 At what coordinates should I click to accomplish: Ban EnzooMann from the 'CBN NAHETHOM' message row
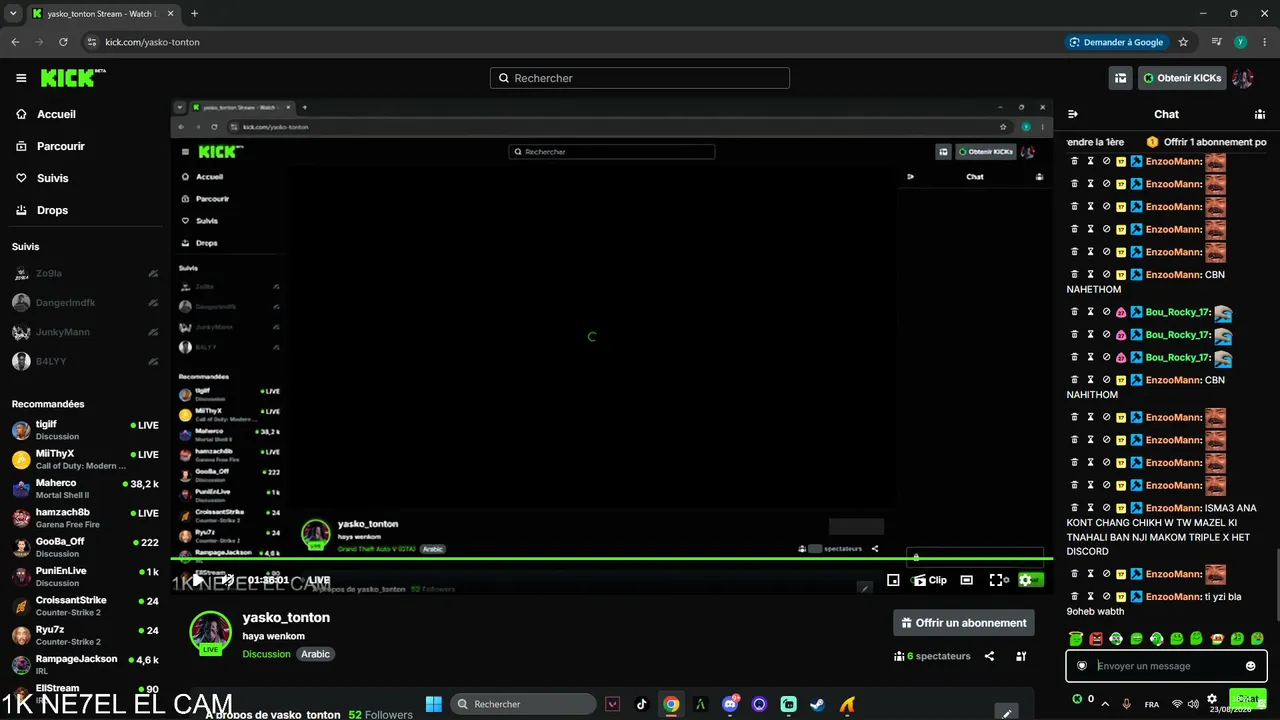pyautogui.click(x=1107, y=275)
